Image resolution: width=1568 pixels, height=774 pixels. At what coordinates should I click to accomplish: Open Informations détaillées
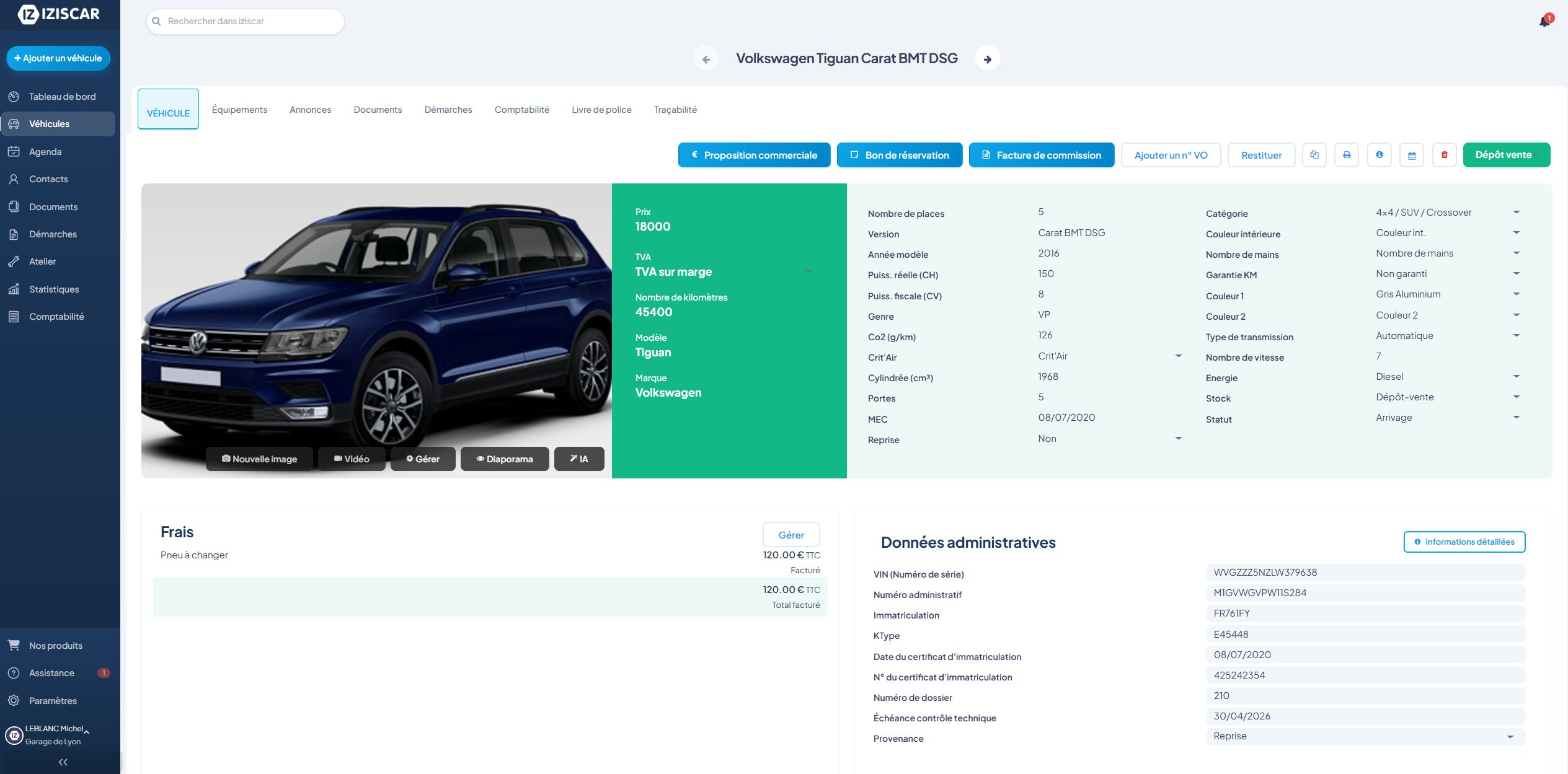tap(1464, 542)
